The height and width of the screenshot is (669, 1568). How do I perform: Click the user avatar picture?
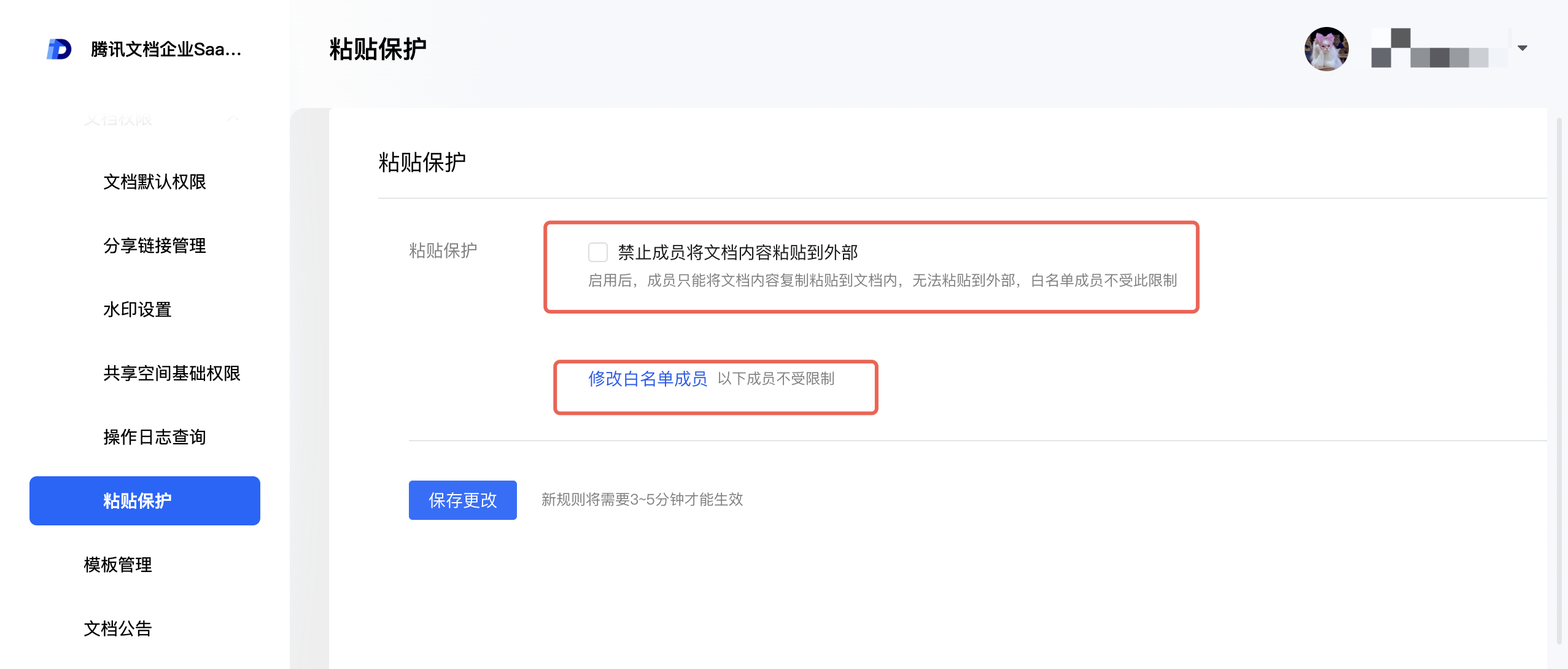pyautogui.click(x=1326, y=49)
